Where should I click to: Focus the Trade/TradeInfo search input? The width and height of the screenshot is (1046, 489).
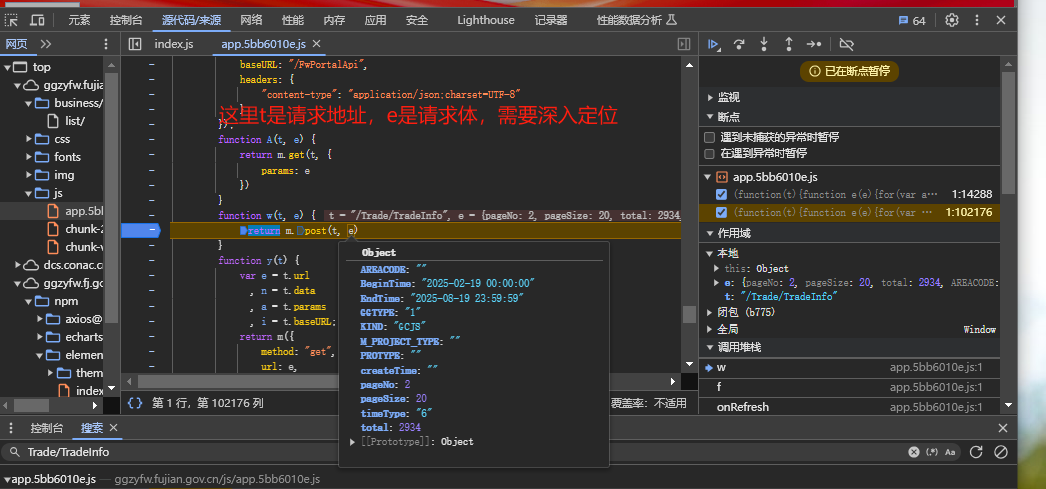click(x=460, y=452)
